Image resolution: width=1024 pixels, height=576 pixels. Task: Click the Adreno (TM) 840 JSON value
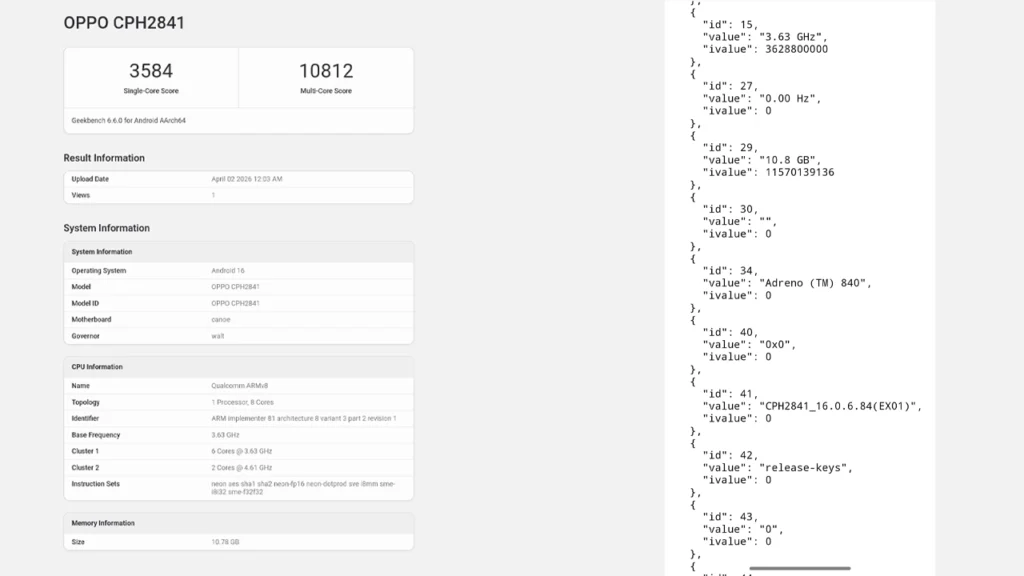coord(815,283)
